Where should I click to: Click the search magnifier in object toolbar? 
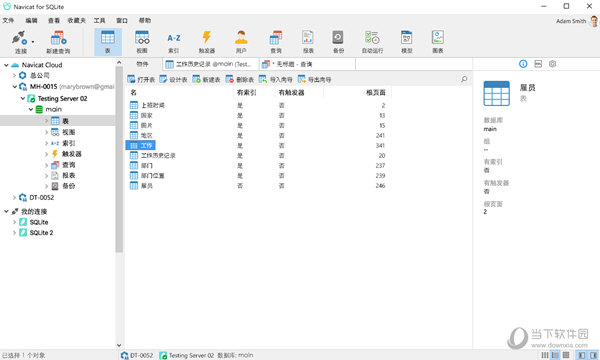464,79
